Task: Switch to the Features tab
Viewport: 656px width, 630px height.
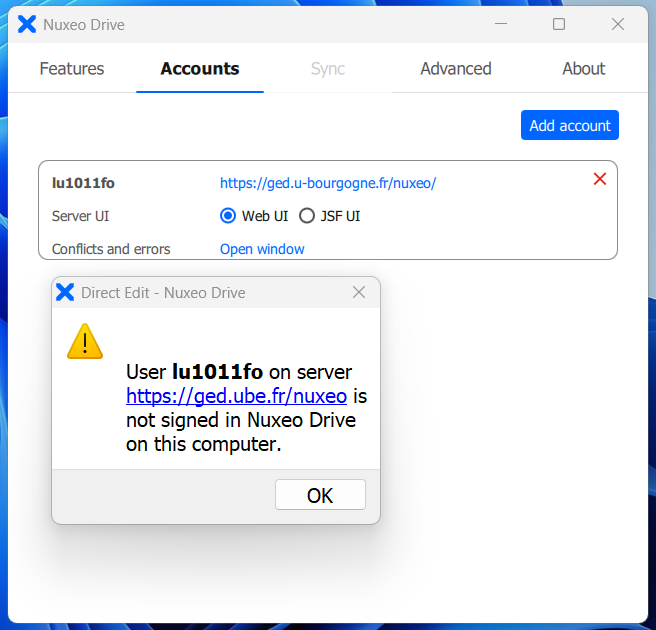Action: [72, 69]
